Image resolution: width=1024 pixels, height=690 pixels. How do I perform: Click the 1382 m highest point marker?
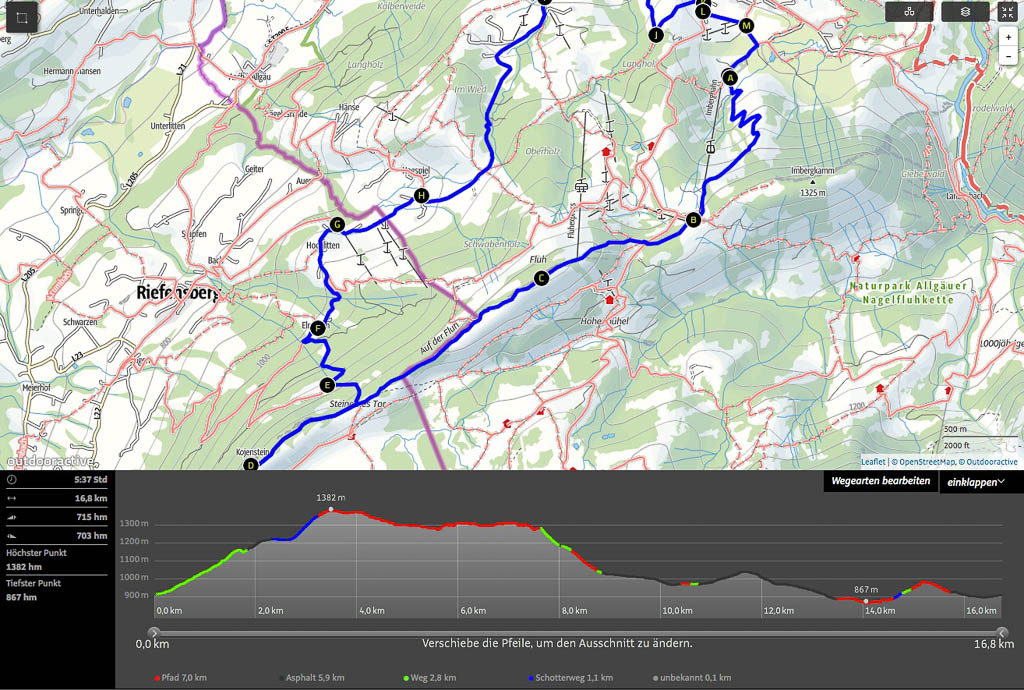tap(331, 510)
